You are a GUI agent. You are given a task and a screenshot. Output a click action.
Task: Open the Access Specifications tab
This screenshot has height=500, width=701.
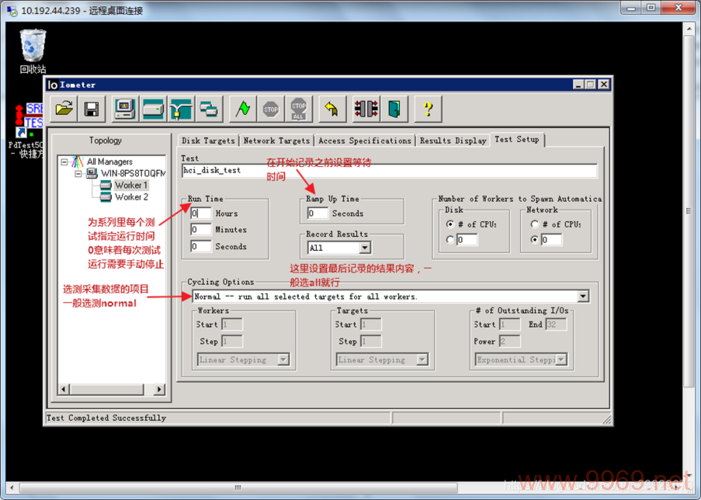pos(364,141)
